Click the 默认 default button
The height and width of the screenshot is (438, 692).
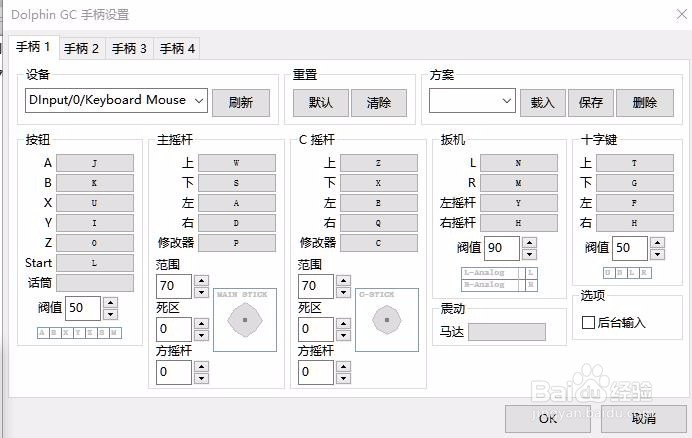coord(321,103)
